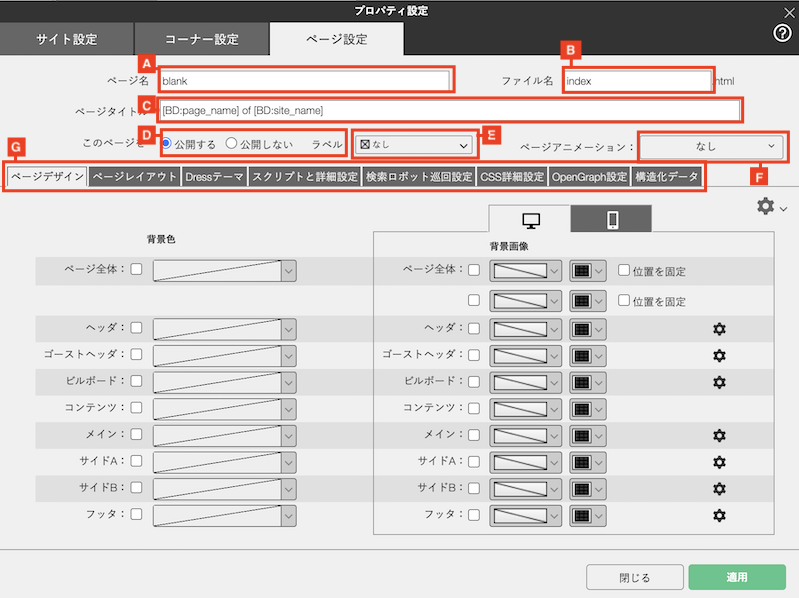Image resolution: width=799 pixels, height=598 pixels.
Task: Open gear settings for フッタ background image
Action: click(x=718, y=515)
